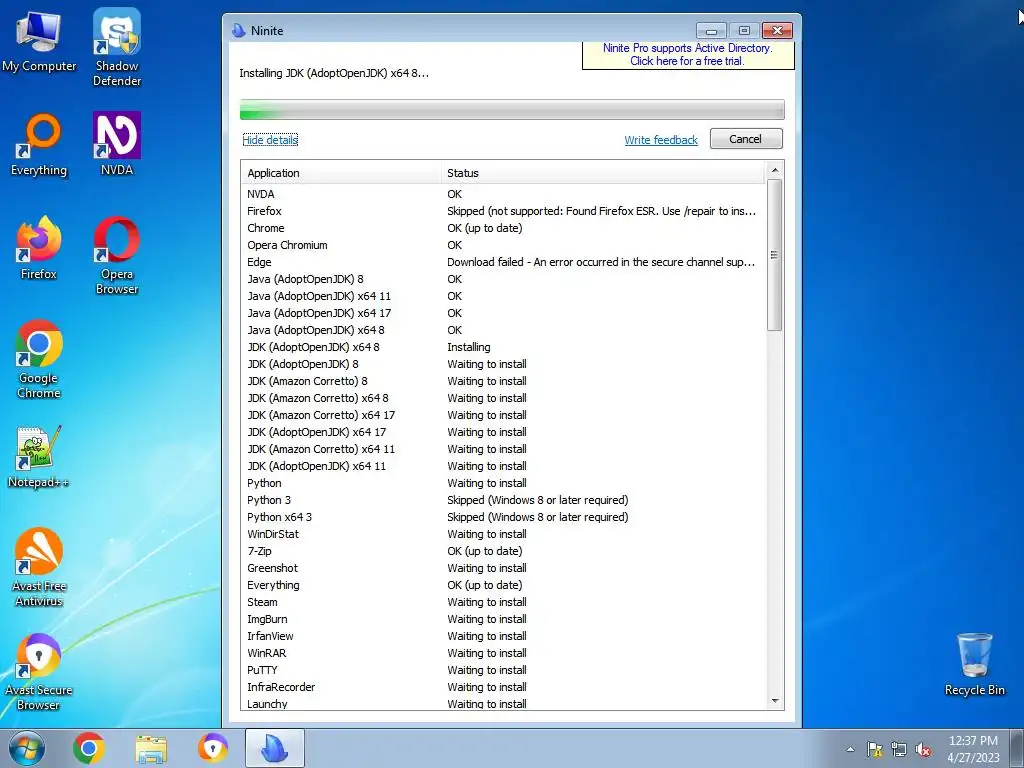
Task: Cancel the Ninite installation
Action: point(746,139)
